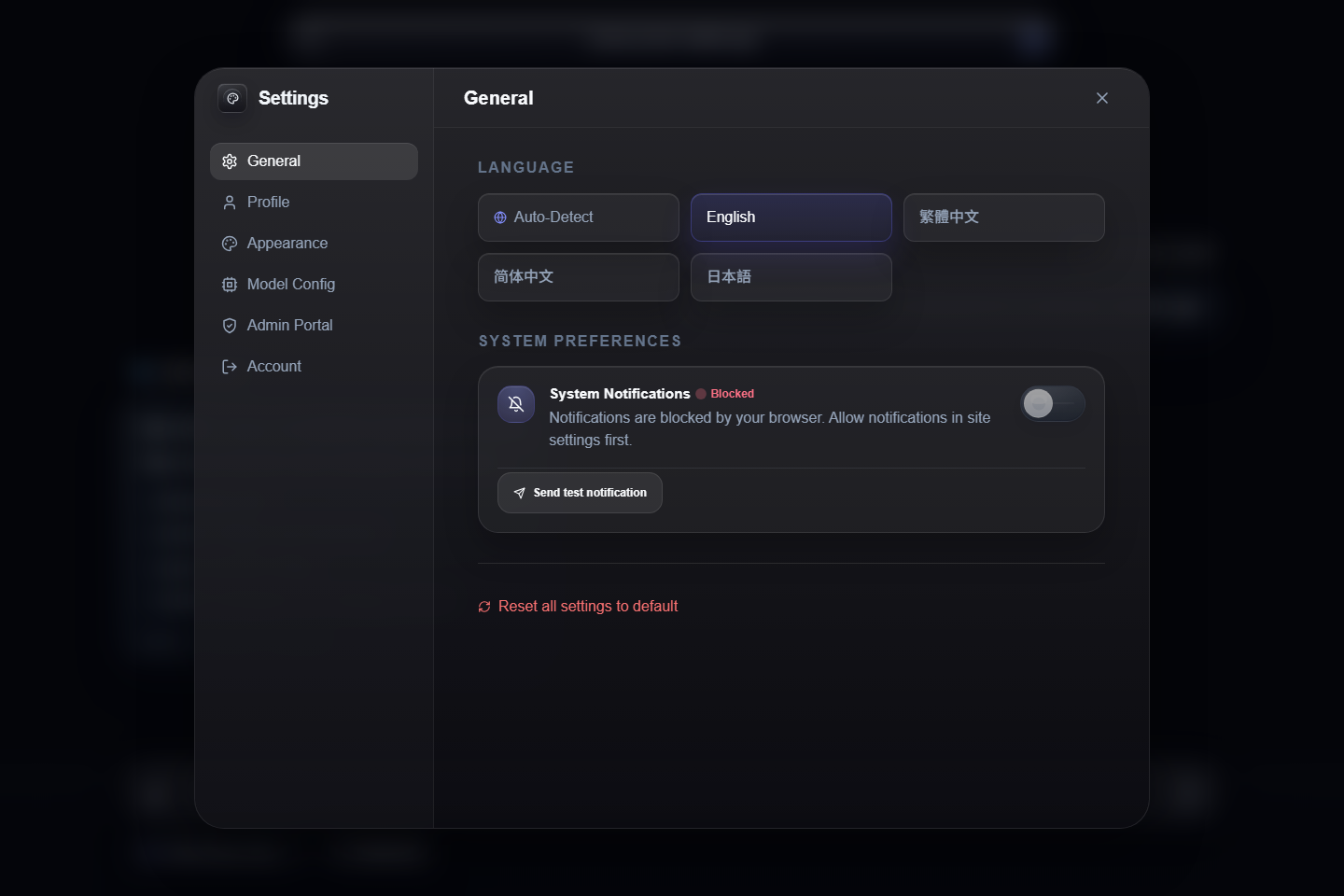Click the SYSTEM PREFERENCES section heading
The width and height of the screenshot is (1344, 896).
tap(581, 341)
